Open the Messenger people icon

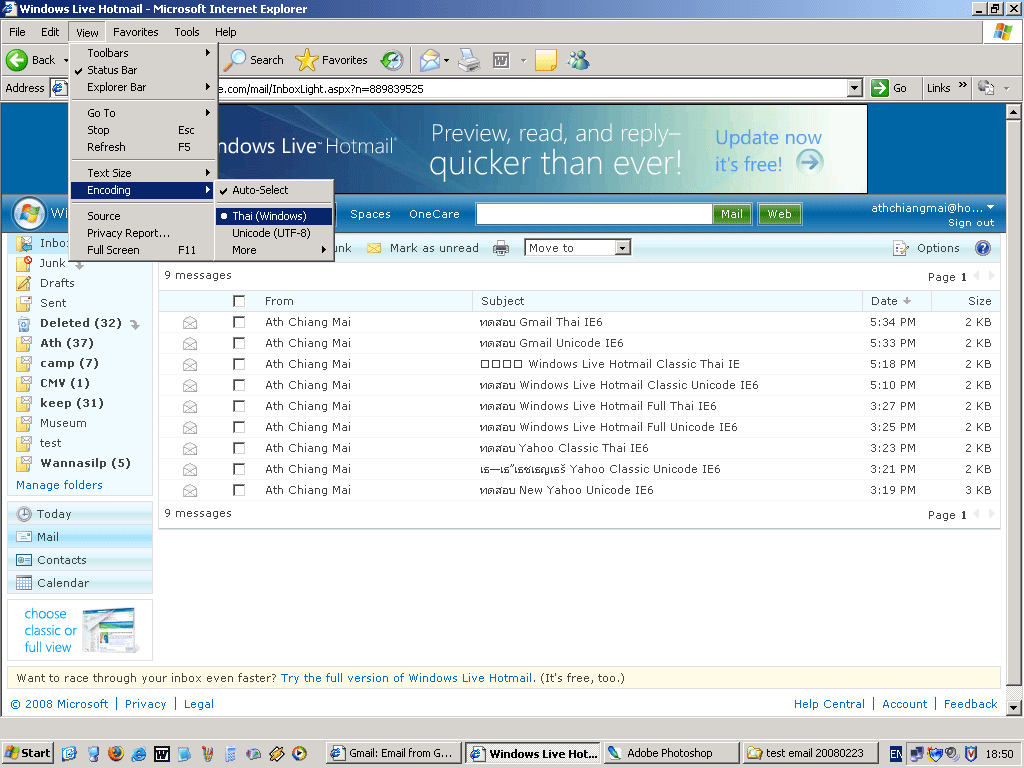(579, 60)
